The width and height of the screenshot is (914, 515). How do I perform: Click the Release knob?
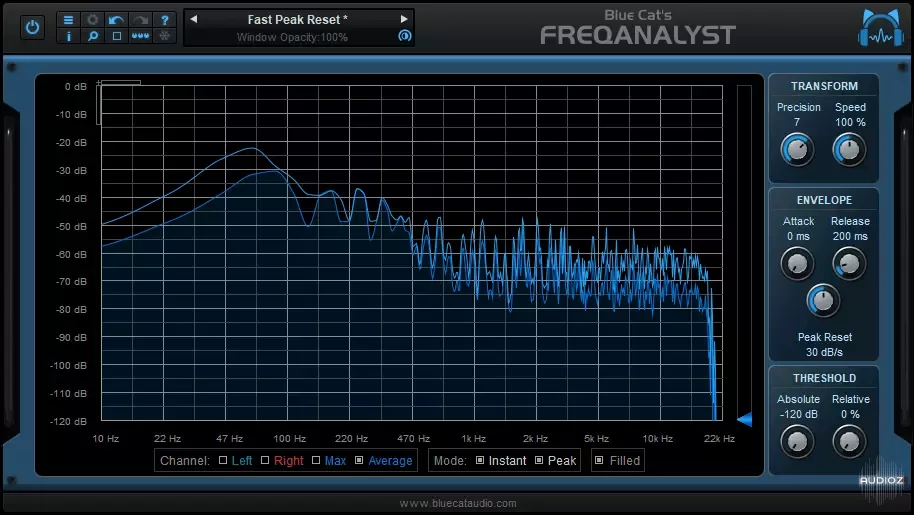(849, 264)
